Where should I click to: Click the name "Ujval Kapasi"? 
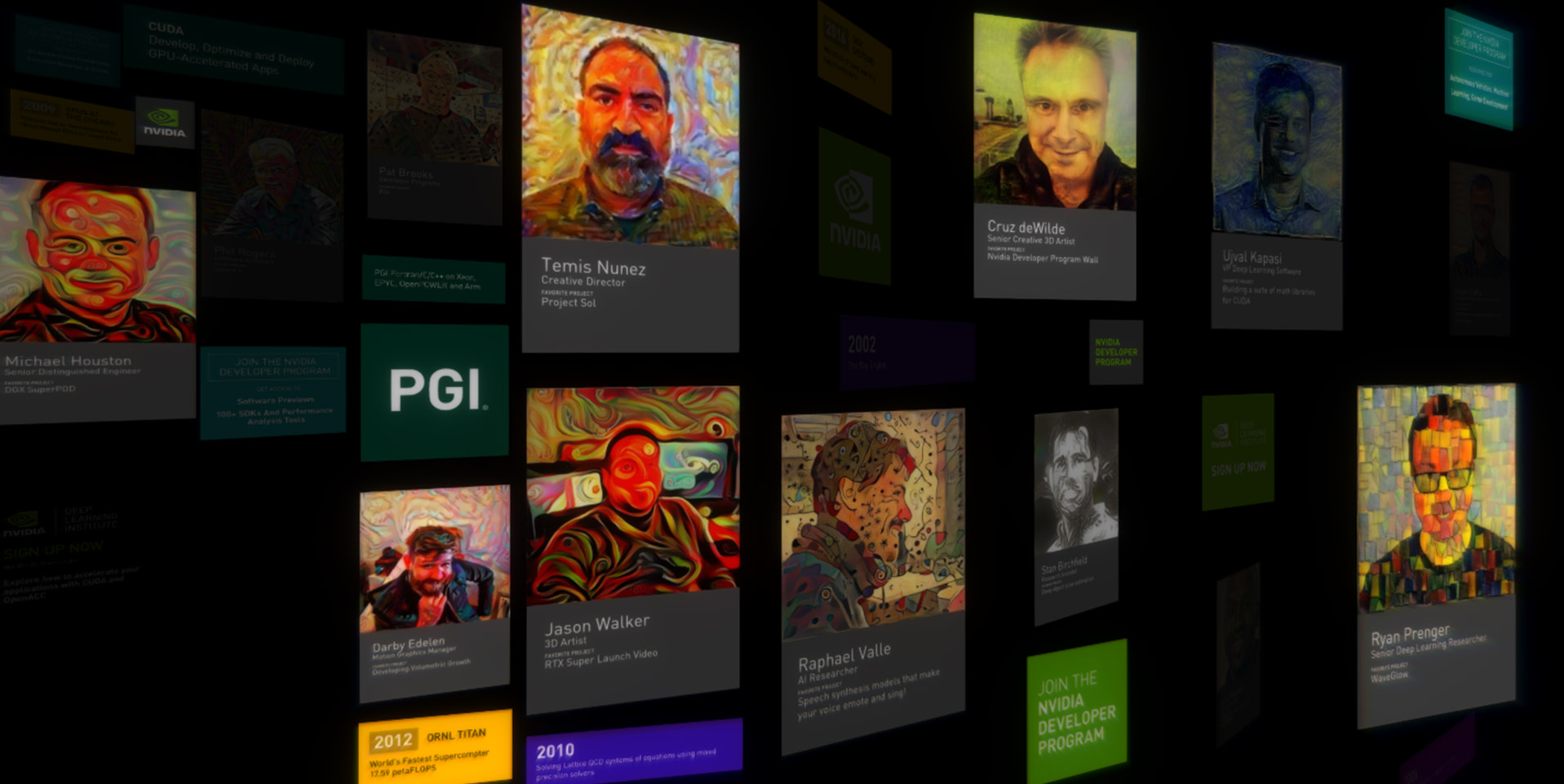1252,257
